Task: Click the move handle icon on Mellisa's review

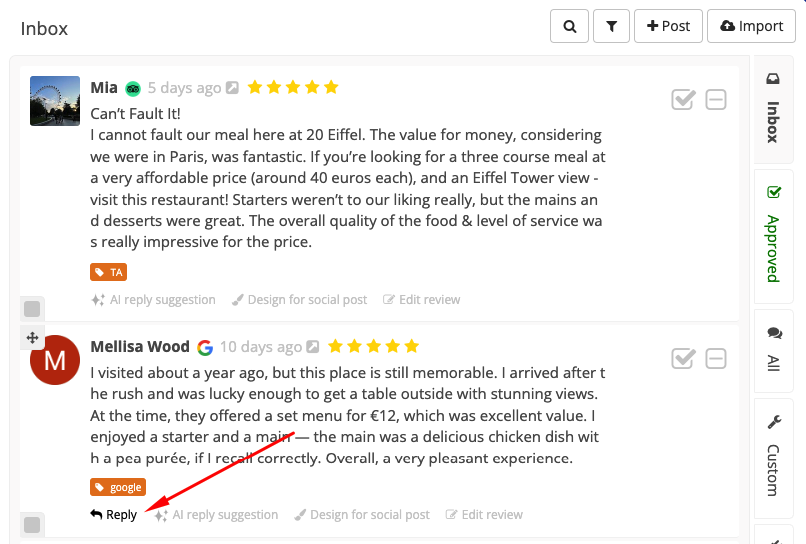Action: pyautogui.click(x=32, y=338)
